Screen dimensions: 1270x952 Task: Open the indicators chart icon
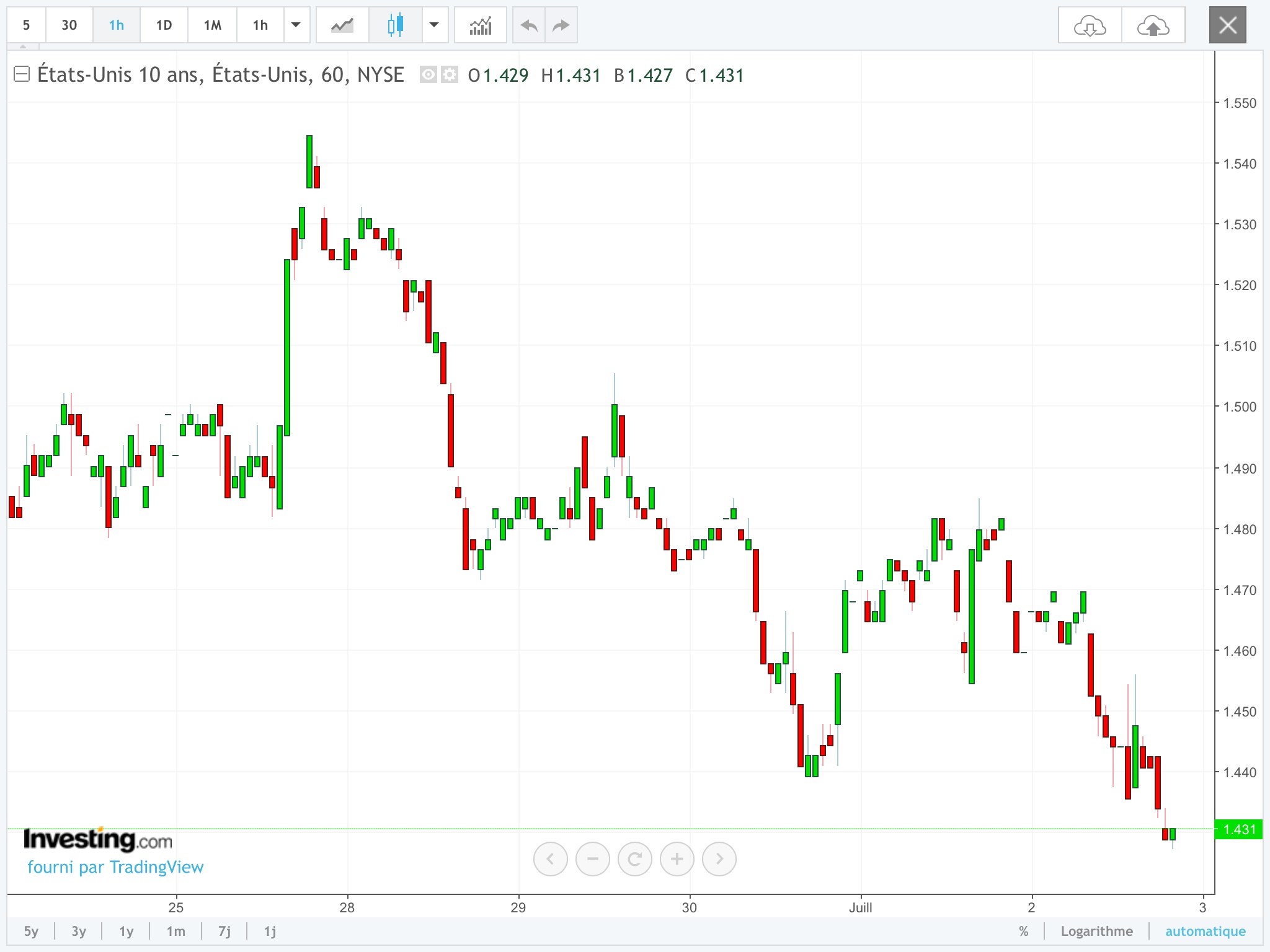tap(480, 25)
